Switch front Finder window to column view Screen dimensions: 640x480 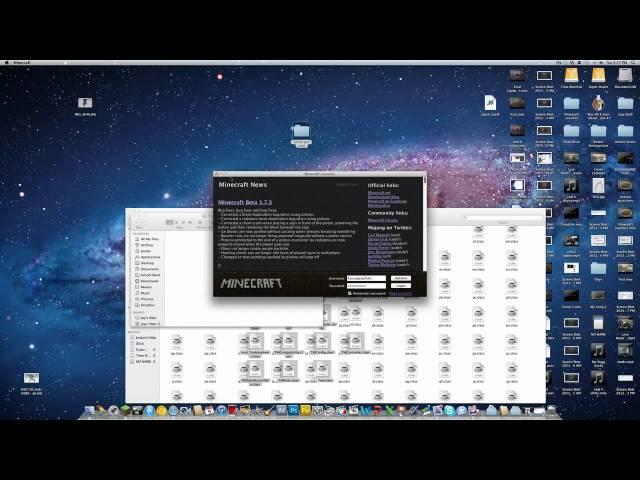pos(183,222)
